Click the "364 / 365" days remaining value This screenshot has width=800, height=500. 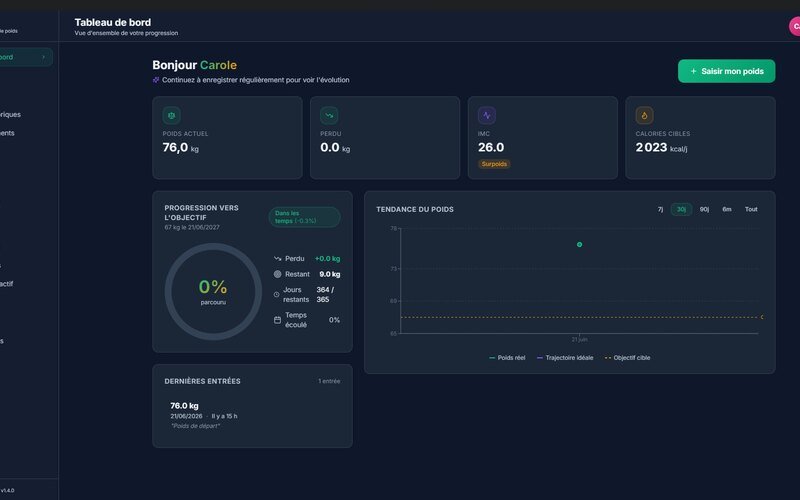click(x=325, y=294)
